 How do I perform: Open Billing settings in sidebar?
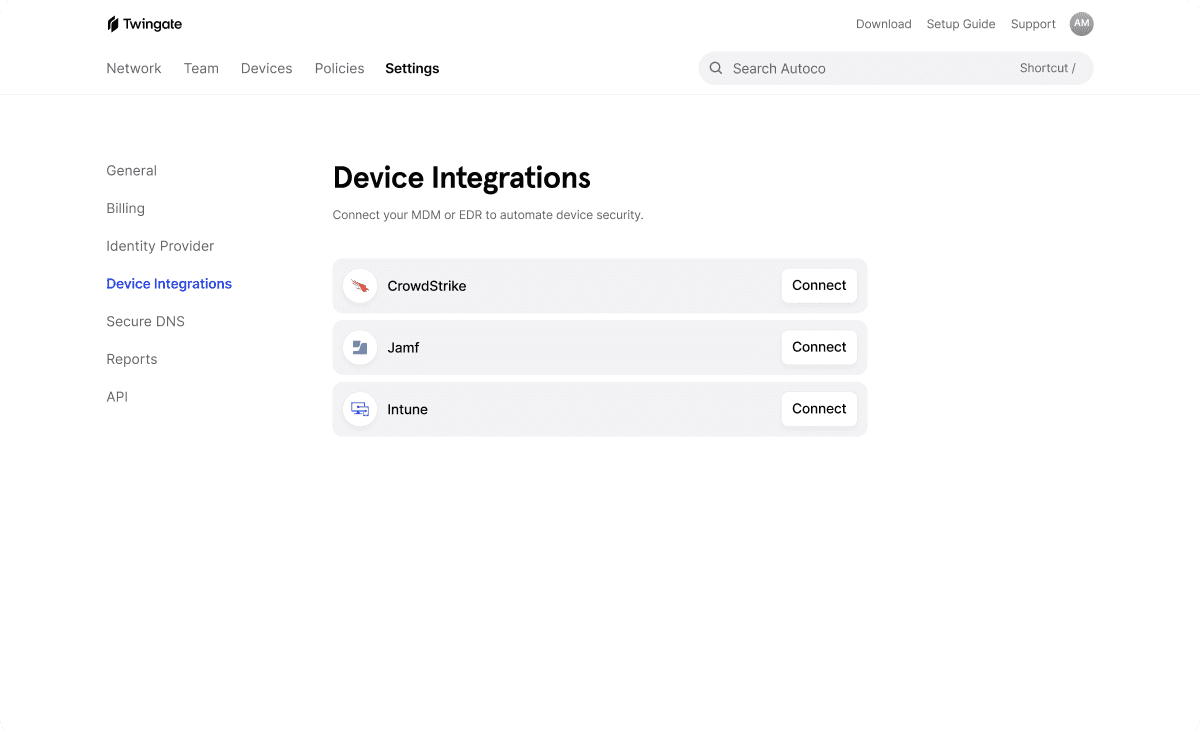126,208
